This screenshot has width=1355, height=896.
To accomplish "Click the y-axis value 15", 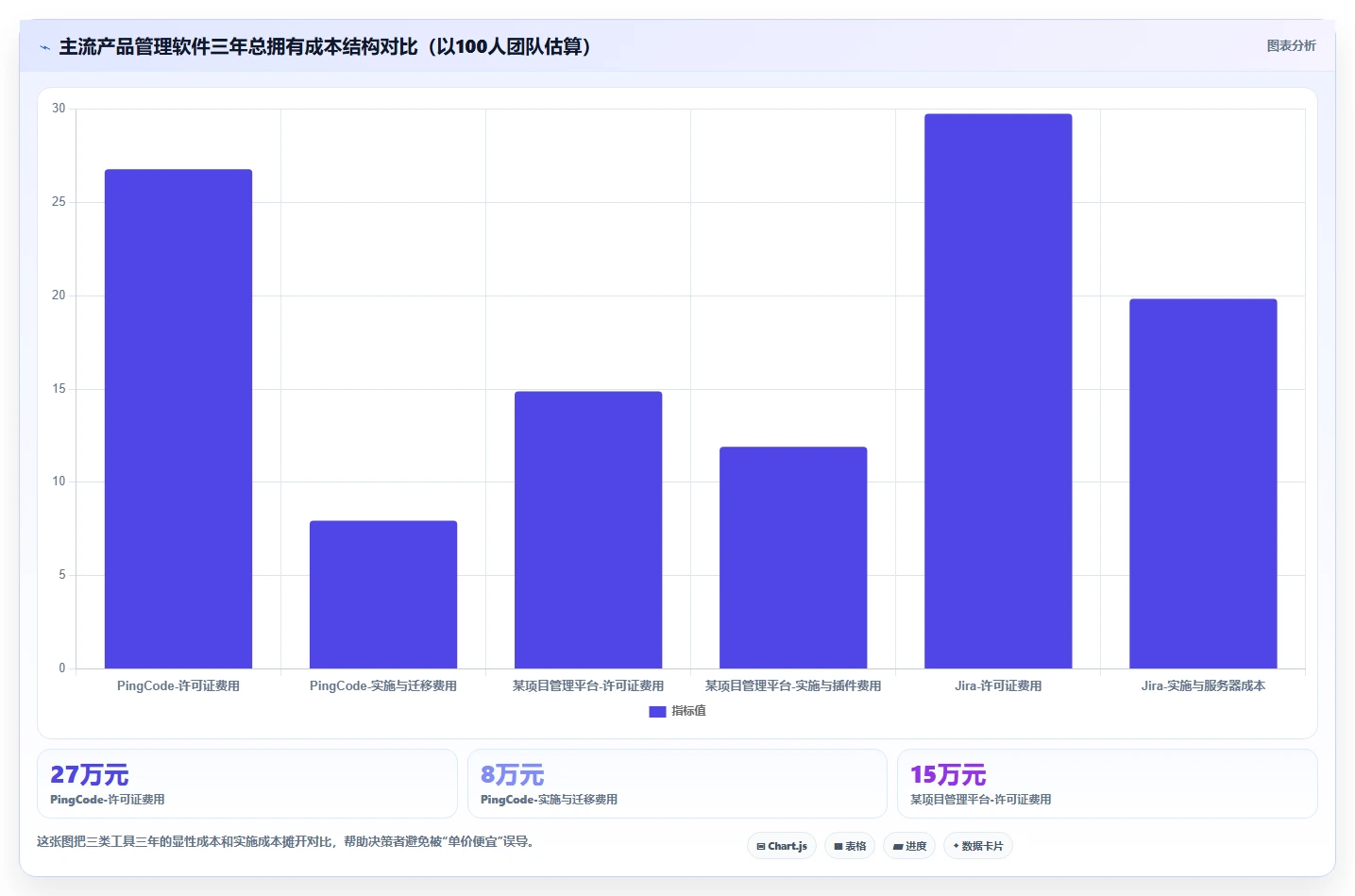I will click(59, 389).
